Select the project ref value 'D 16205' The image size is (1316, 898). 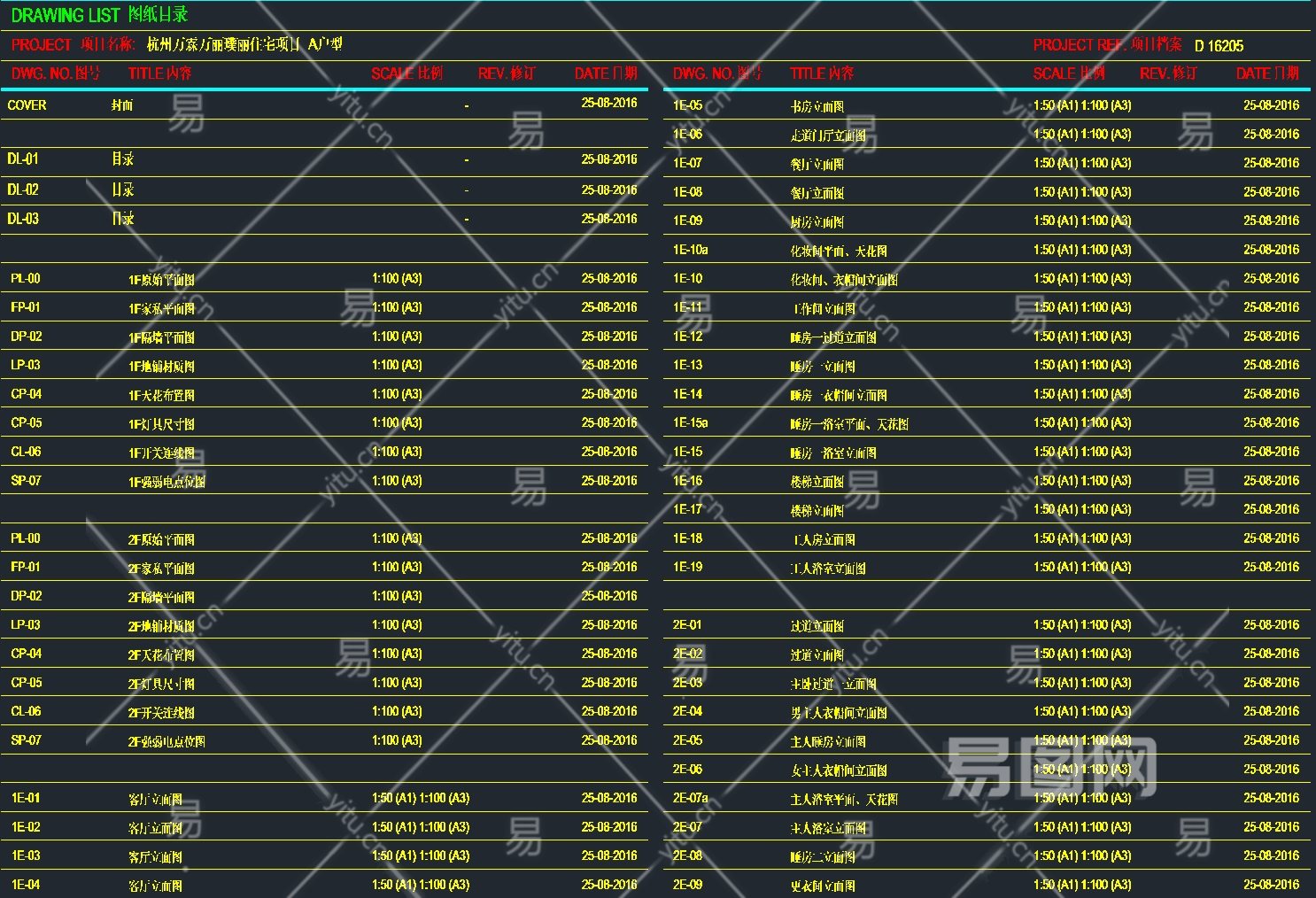click(1219, 46)
